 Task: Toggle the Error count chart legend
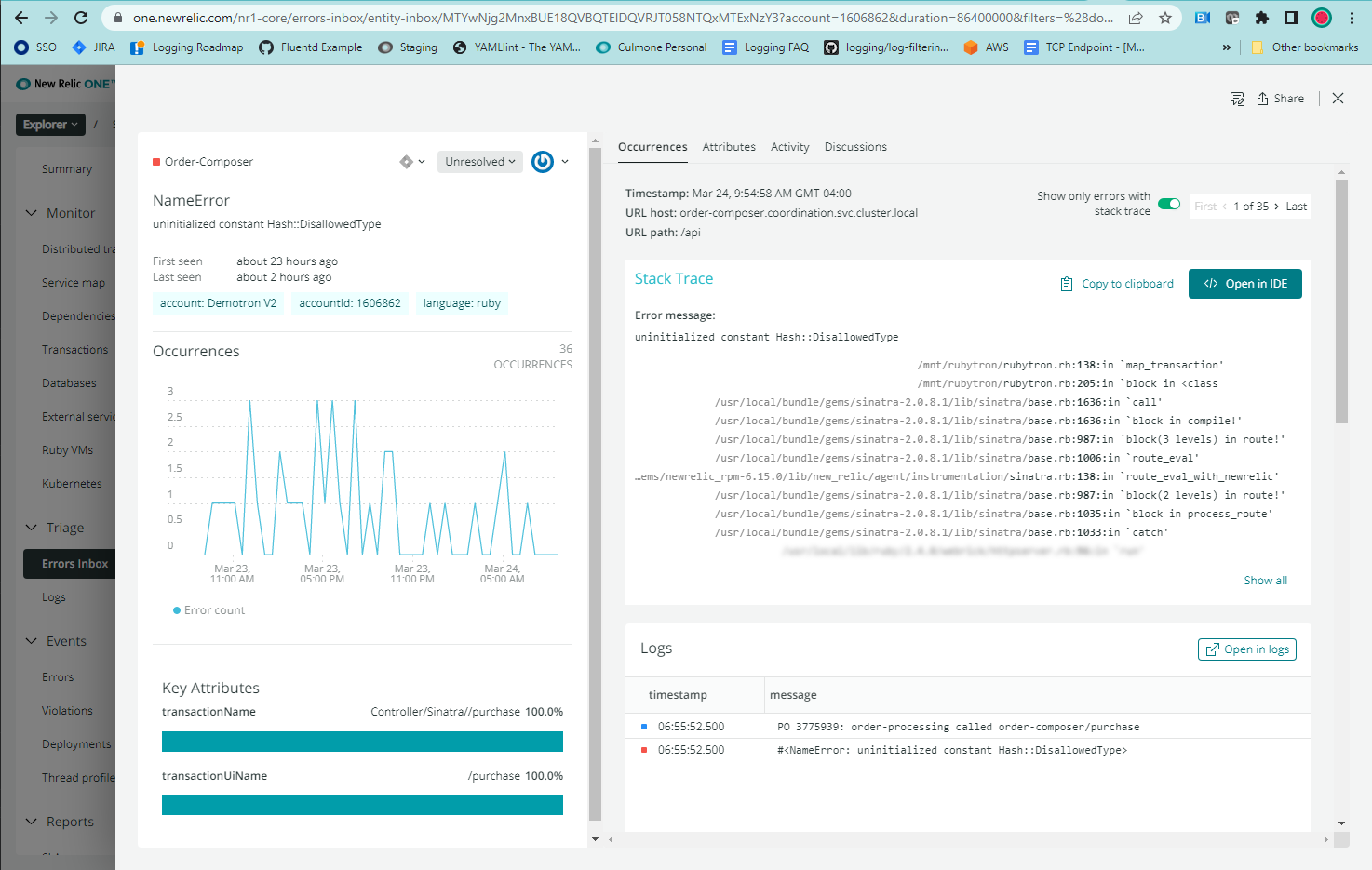coord(208,609)
